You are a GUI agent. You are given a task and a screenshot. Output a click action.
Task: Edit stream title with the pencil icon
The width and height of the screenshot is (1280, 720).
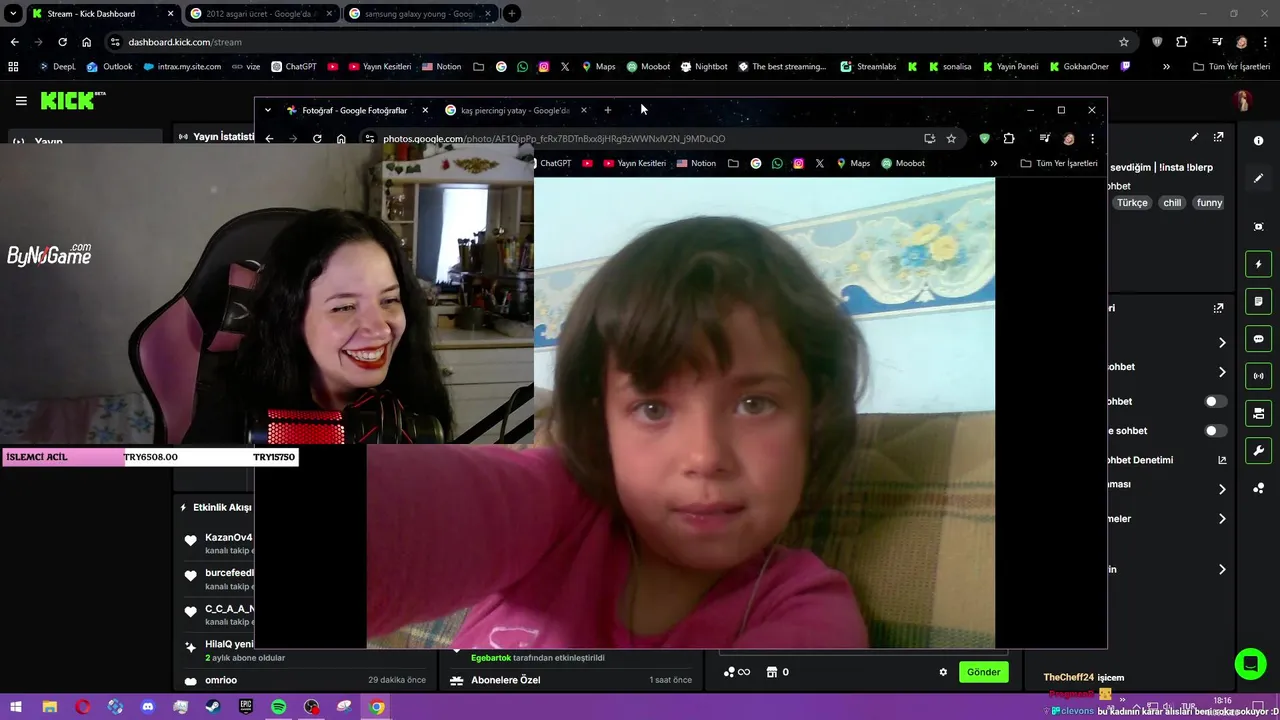(x=1194, y=137)
